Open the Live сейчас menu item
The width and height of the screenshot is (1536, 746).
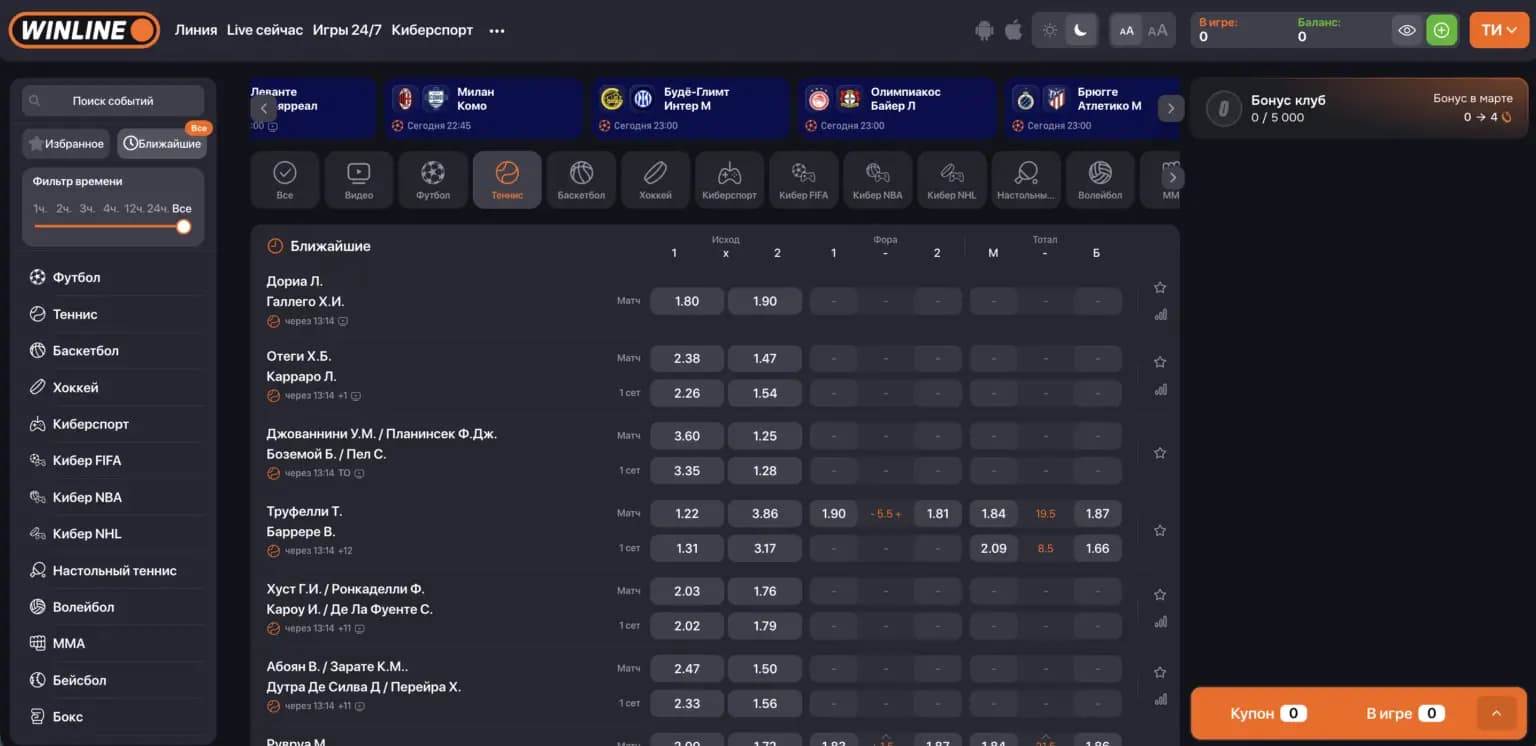click(265, 30)
